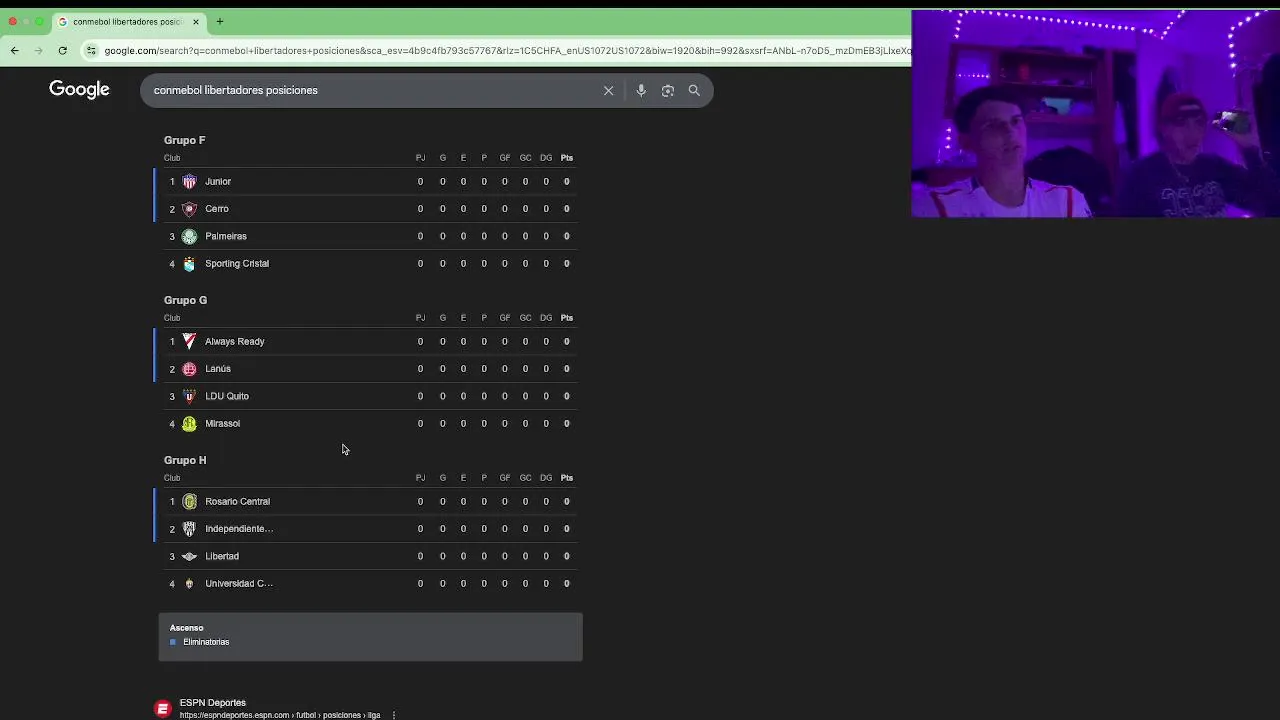The image size is (1280, 720).
Task: Click the Palmeiras team crest
Action: (x=189, y=236)
